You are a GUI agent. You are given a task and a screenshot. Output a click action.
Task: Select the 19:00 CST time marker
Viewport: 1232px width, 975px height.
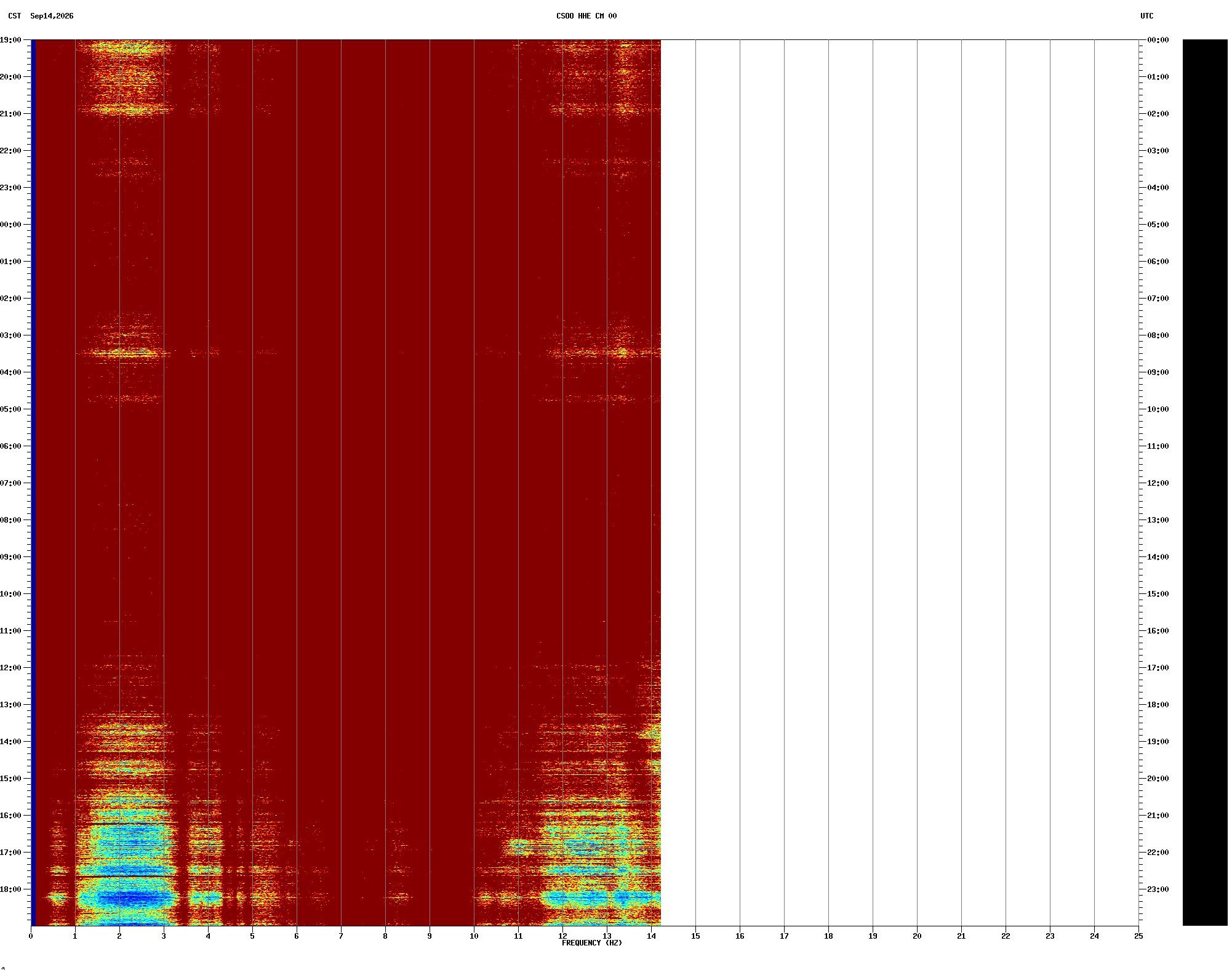(10, 40)
